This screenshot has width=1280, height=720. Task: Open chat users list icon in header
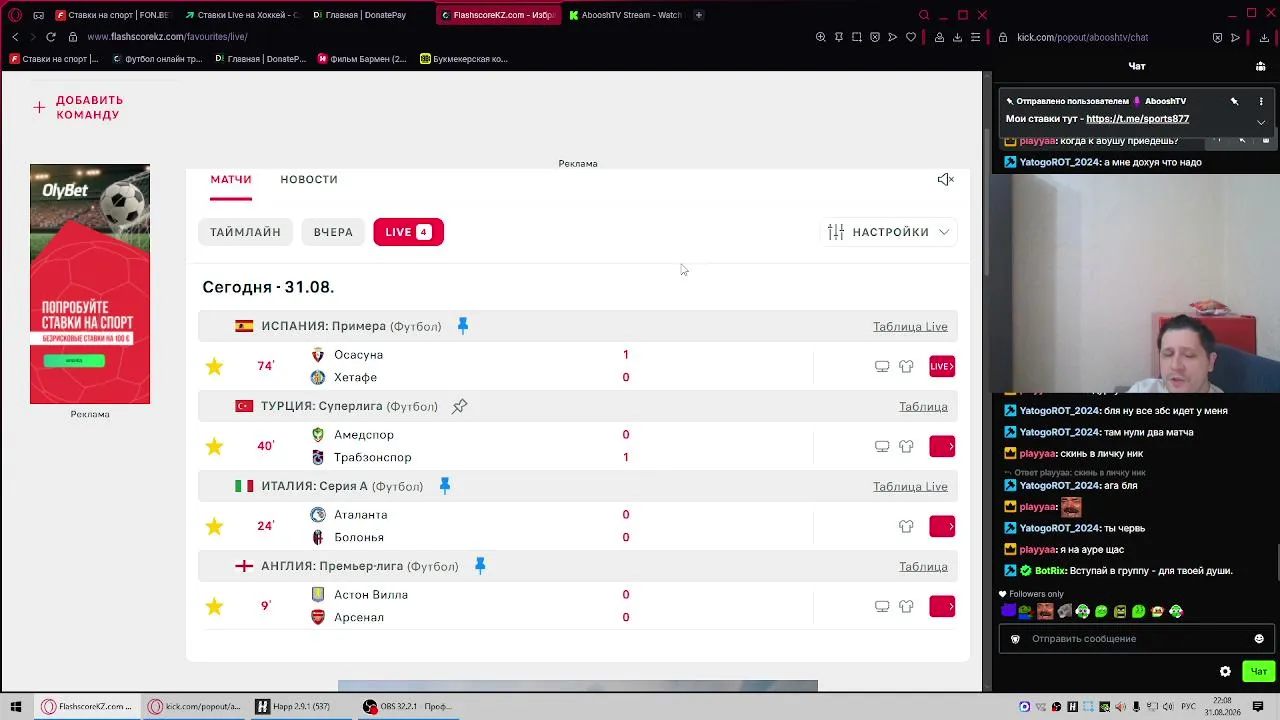[x=1260, y=66]
